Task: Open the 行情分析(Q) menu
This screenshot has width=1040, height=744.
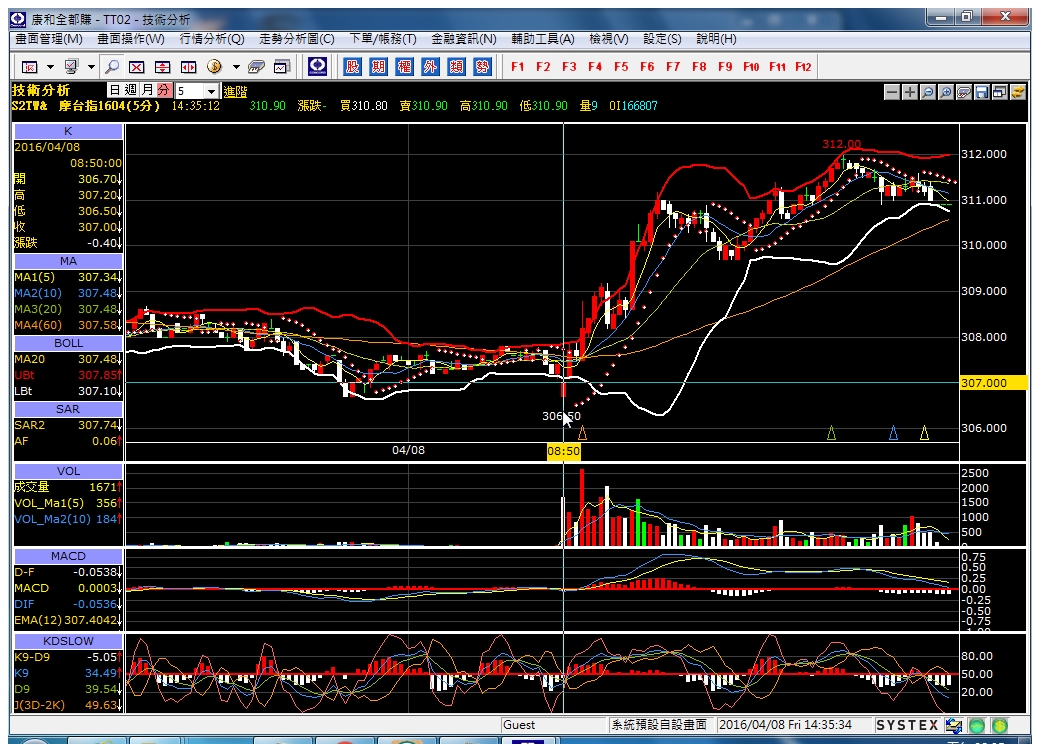Action: (x=212, y=39)
